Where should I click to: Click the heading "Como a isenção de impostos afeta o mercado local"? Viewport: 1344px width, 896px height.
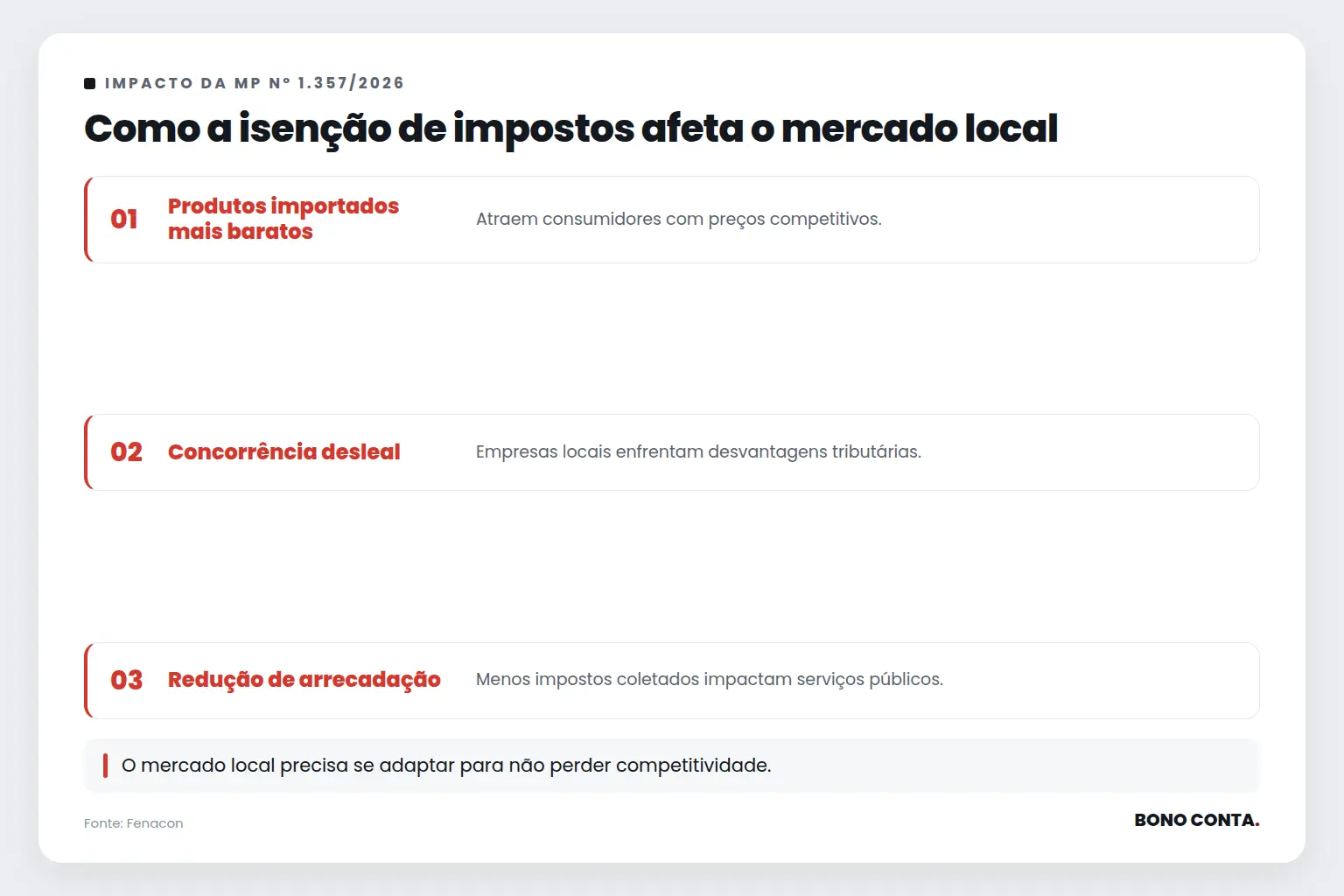tap(570, 129)
